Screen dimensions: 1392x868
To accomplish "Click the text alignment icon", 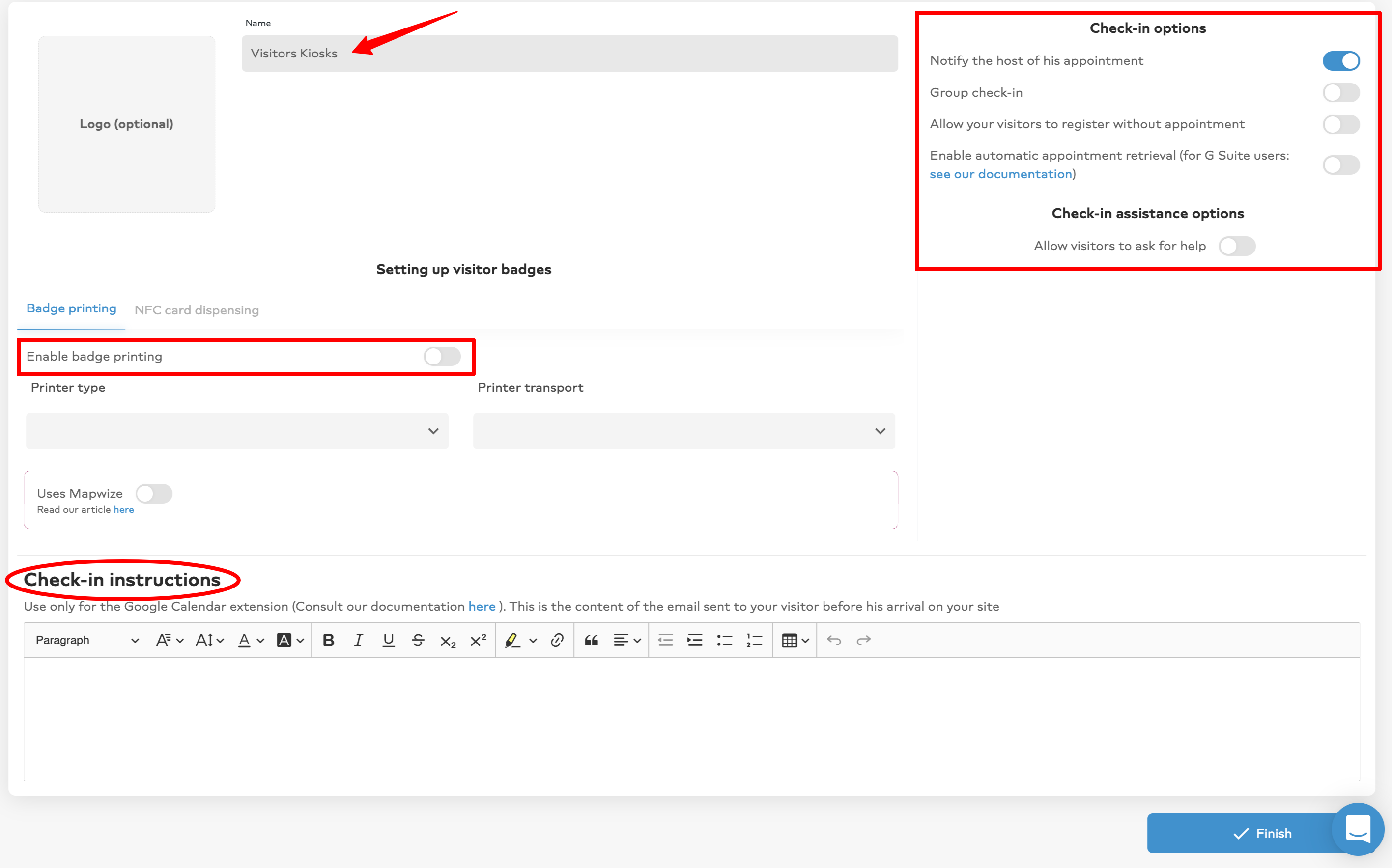I will pos(621,640).
